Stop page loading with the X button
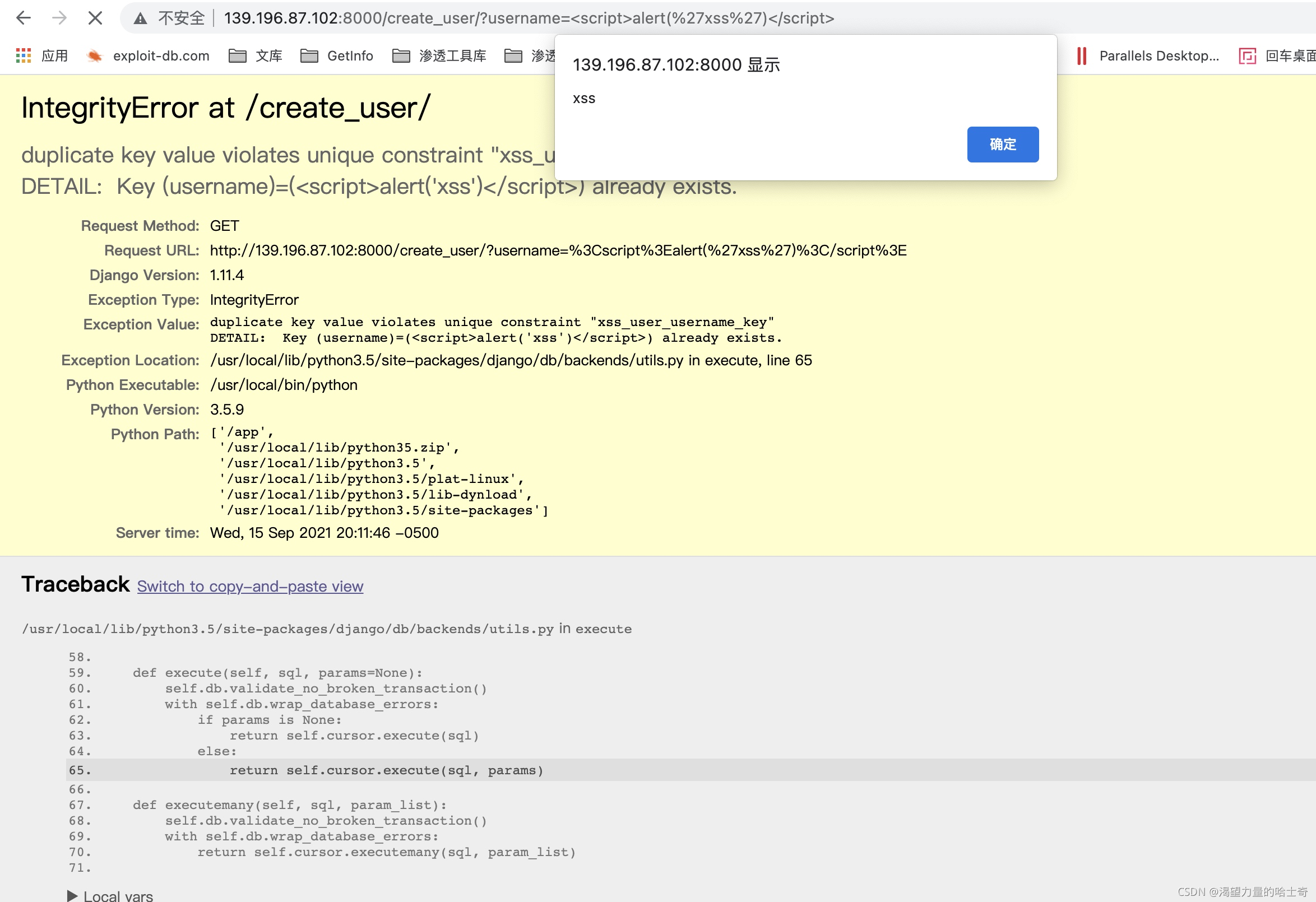The height and width of the screenshot is (902, 1316). [x=95, y=18]
